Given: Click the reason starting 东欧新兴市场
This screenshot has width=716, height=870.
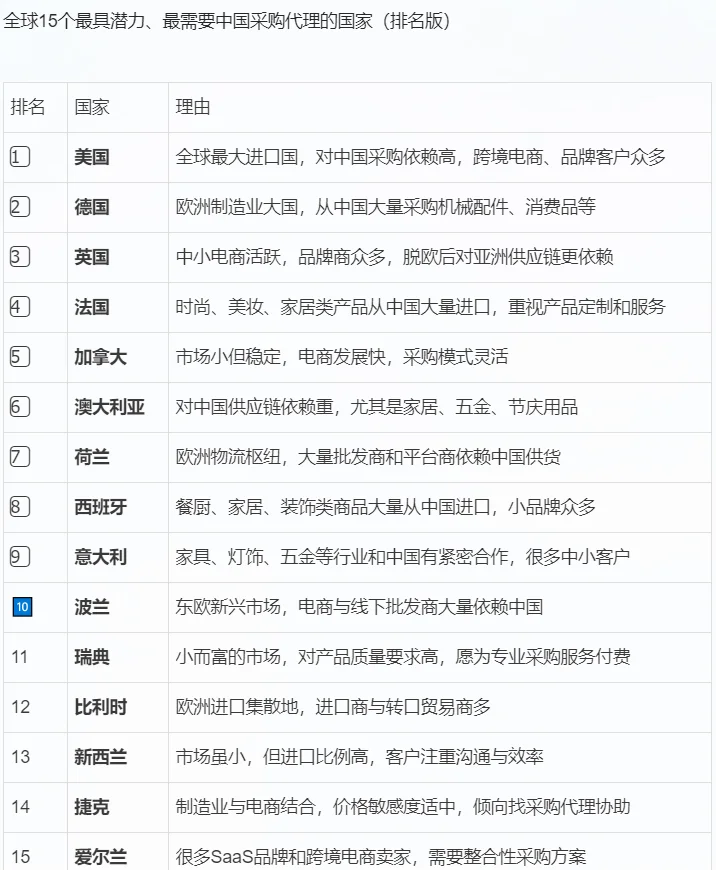Looking at the screenshot, I should 359,606.
